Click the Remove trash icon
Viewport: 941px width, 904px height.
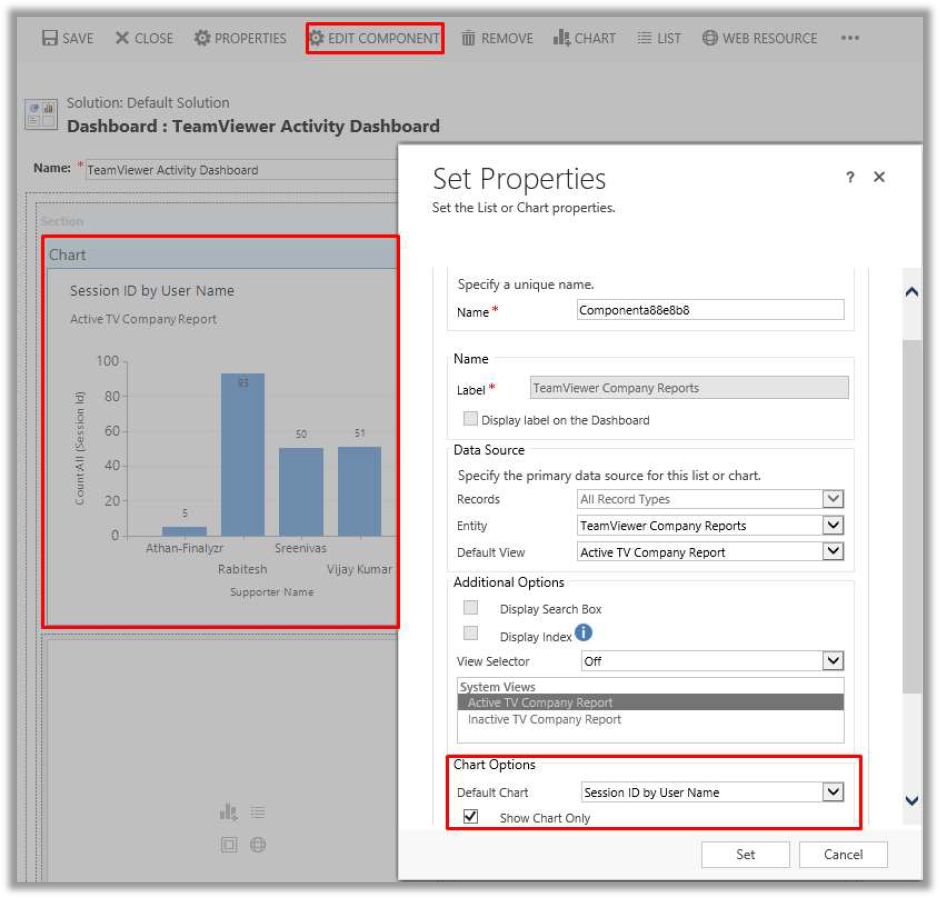(x=468, y=38)
